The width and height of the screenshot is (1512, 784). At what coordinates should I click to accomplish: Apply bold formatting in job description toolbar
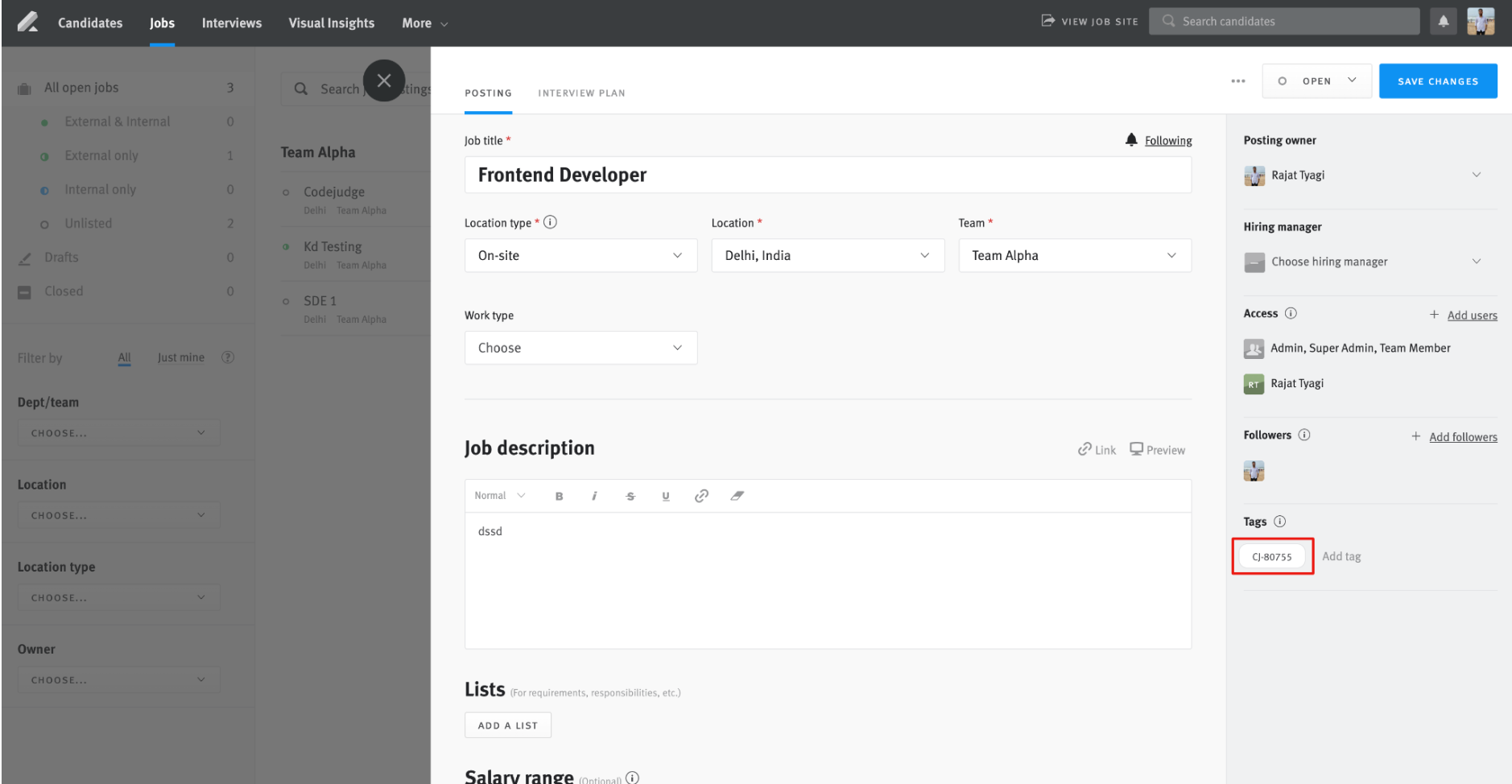[x=560, y=495]
